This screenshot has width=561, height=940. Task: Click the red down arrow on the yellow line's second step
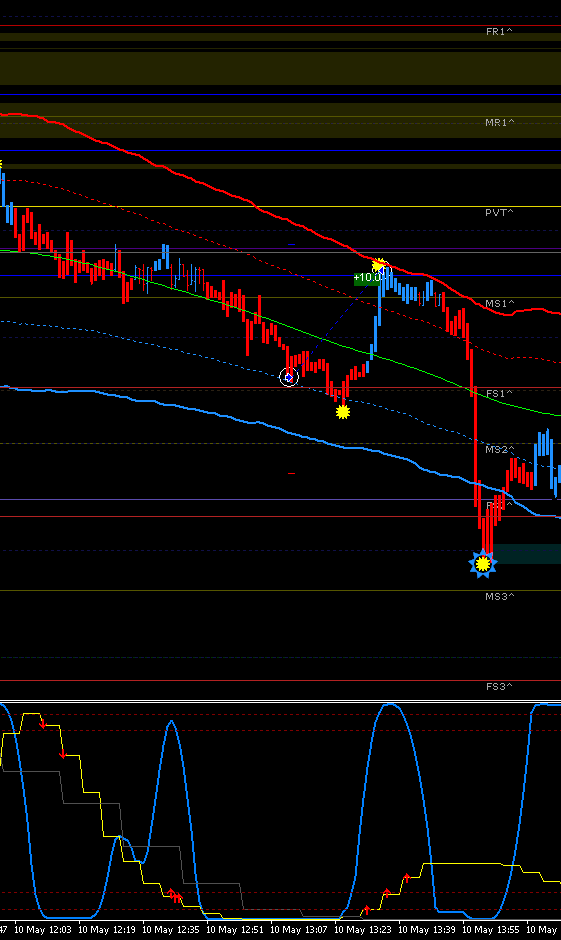tap(63, 754)
